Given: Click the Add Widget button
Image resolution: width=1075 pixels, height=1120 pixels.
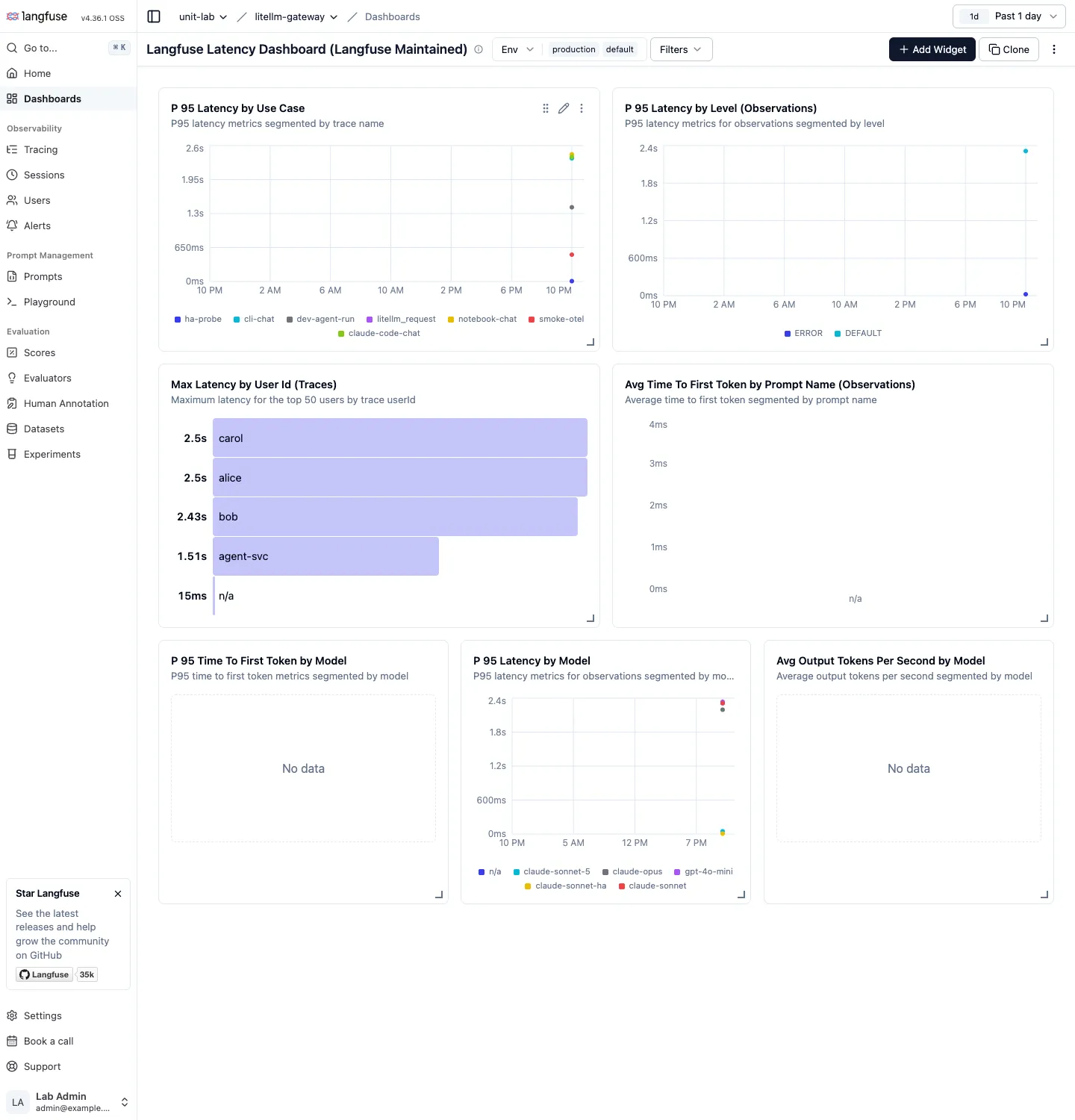Looking at the screenshot, I should pos(932,49).
